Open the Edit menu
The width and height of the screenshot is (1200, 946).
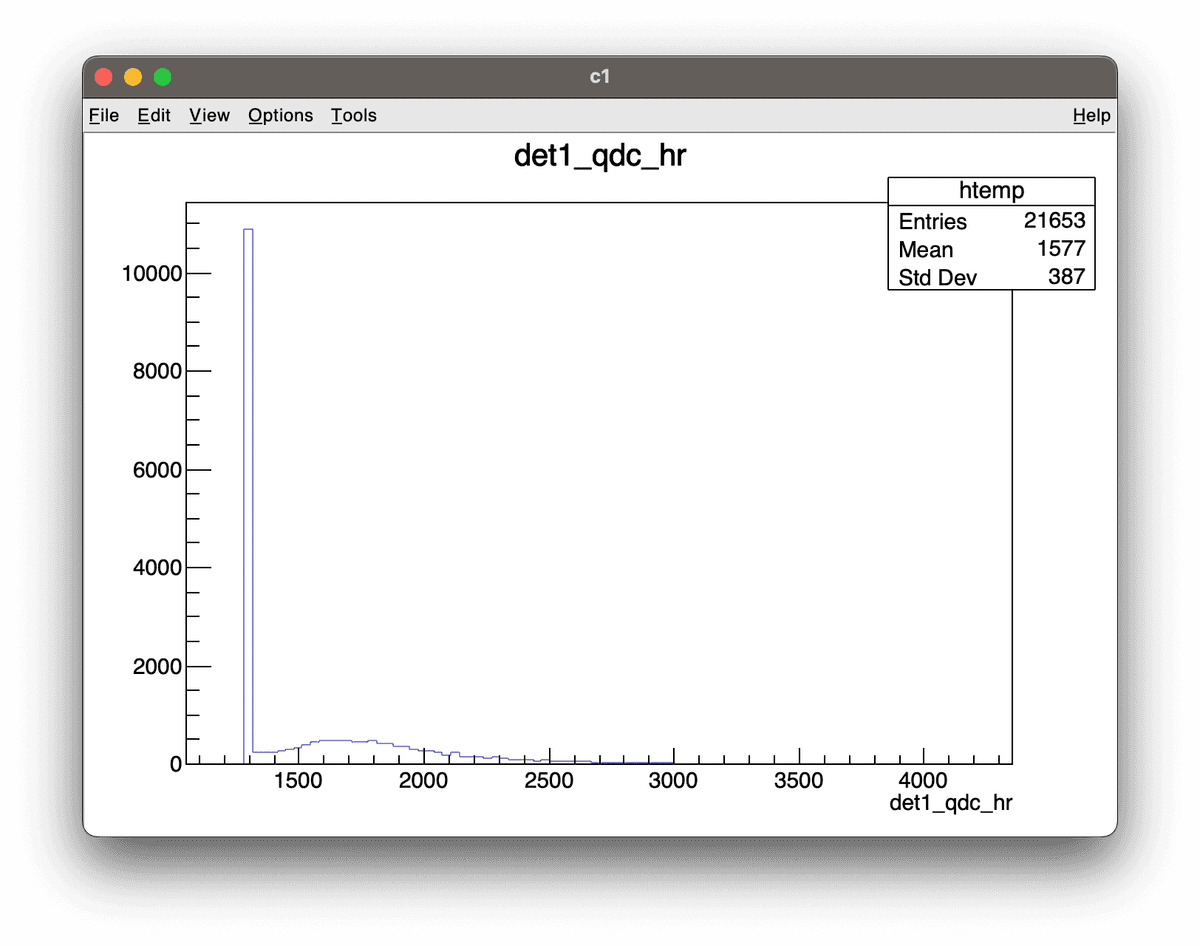click(x=154, y=115)
